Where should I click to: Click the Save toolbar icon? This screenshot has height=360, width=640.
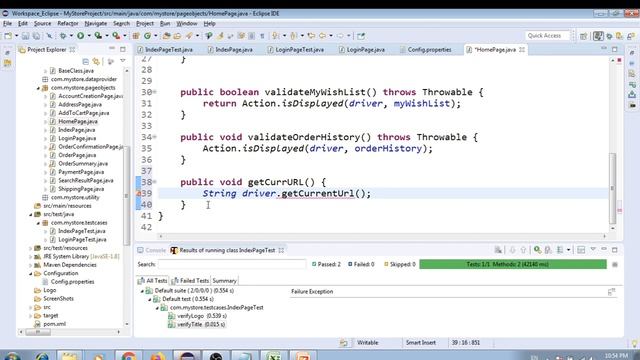pyautogui.click(x=25, y=36)
